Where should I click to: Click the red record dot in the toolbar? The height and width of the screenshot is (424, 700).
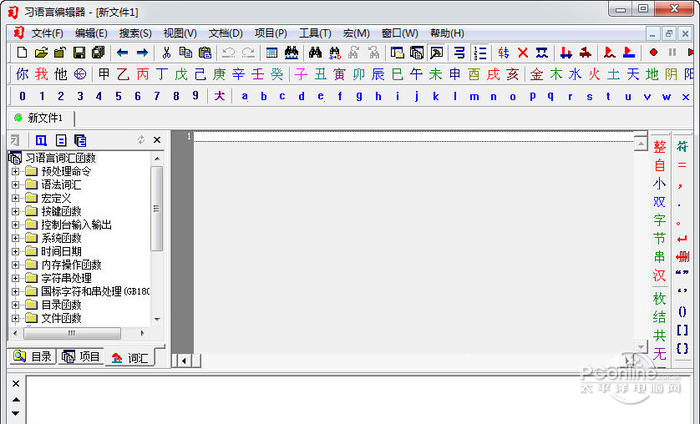[x=653, y=53]
